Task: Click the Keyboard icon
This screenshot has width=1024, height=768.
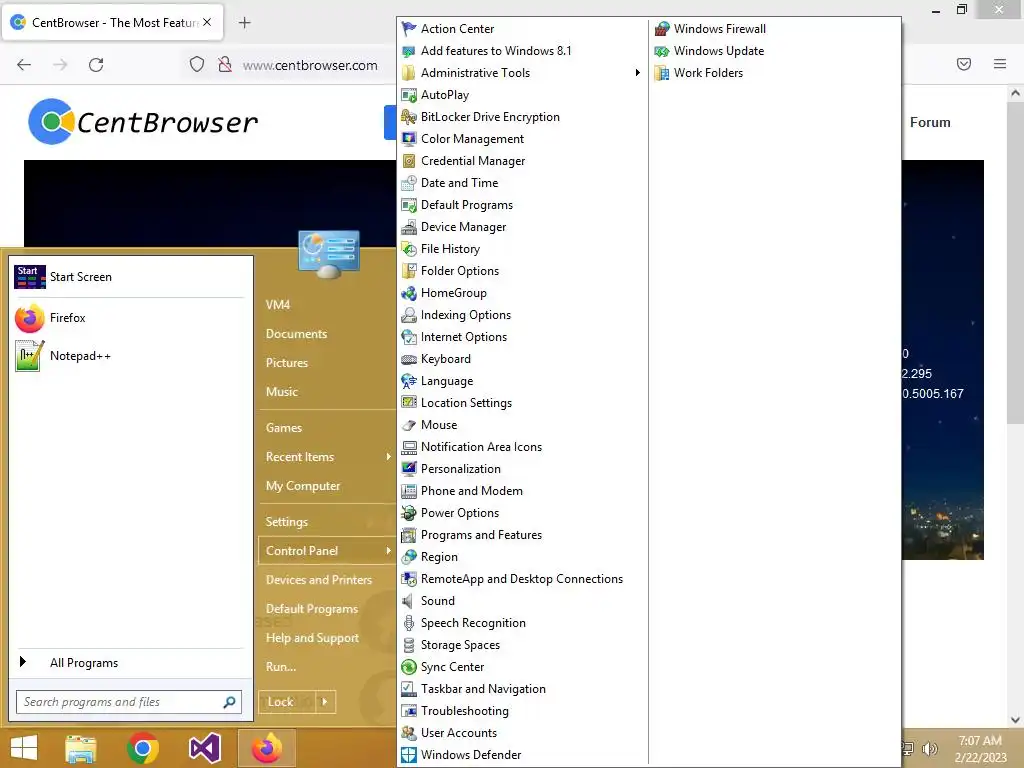Action: click(x=409, y=359)
